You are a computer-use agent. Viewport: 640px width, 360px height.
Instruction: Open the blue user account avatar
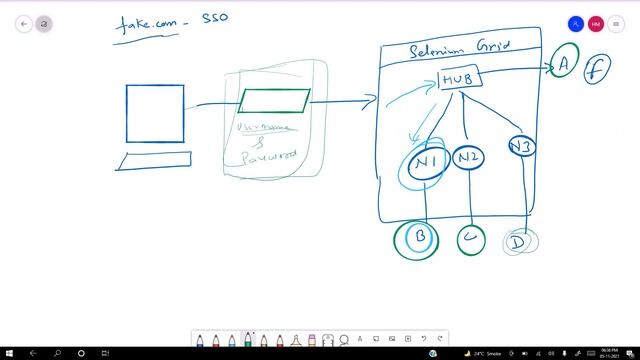(x=576, y=24)
